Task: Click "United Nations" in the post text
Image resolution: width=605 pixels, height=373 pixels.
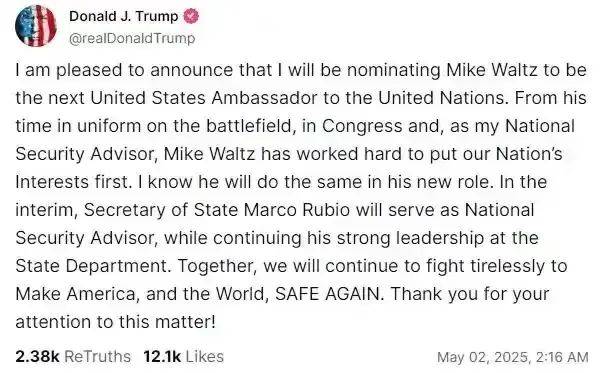Action: (x=441, y=98)
